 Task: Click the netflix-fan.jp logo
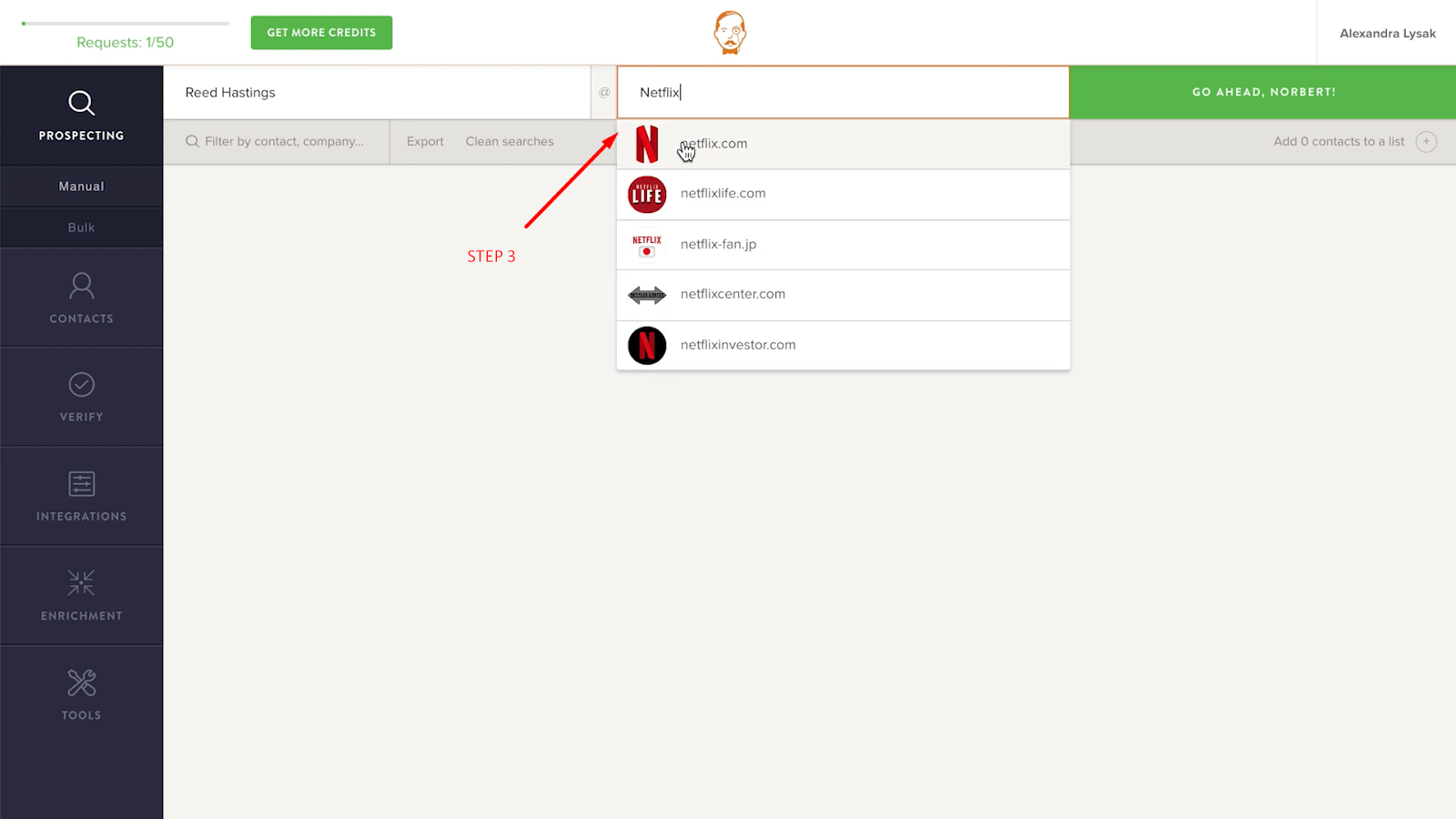click(x=647, y=245)
